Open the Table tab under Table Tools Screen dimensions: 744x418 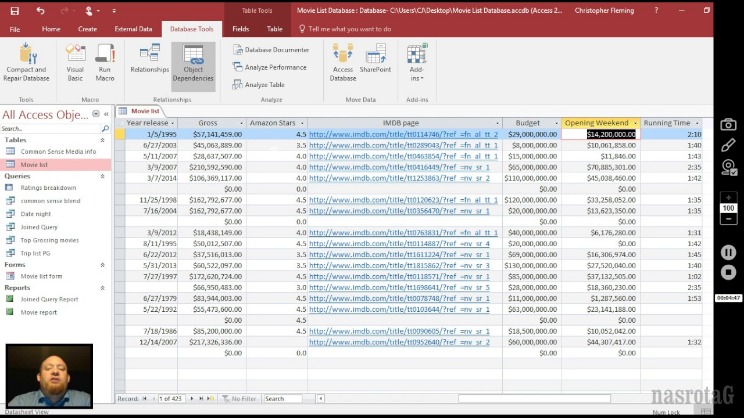(274, 29)
